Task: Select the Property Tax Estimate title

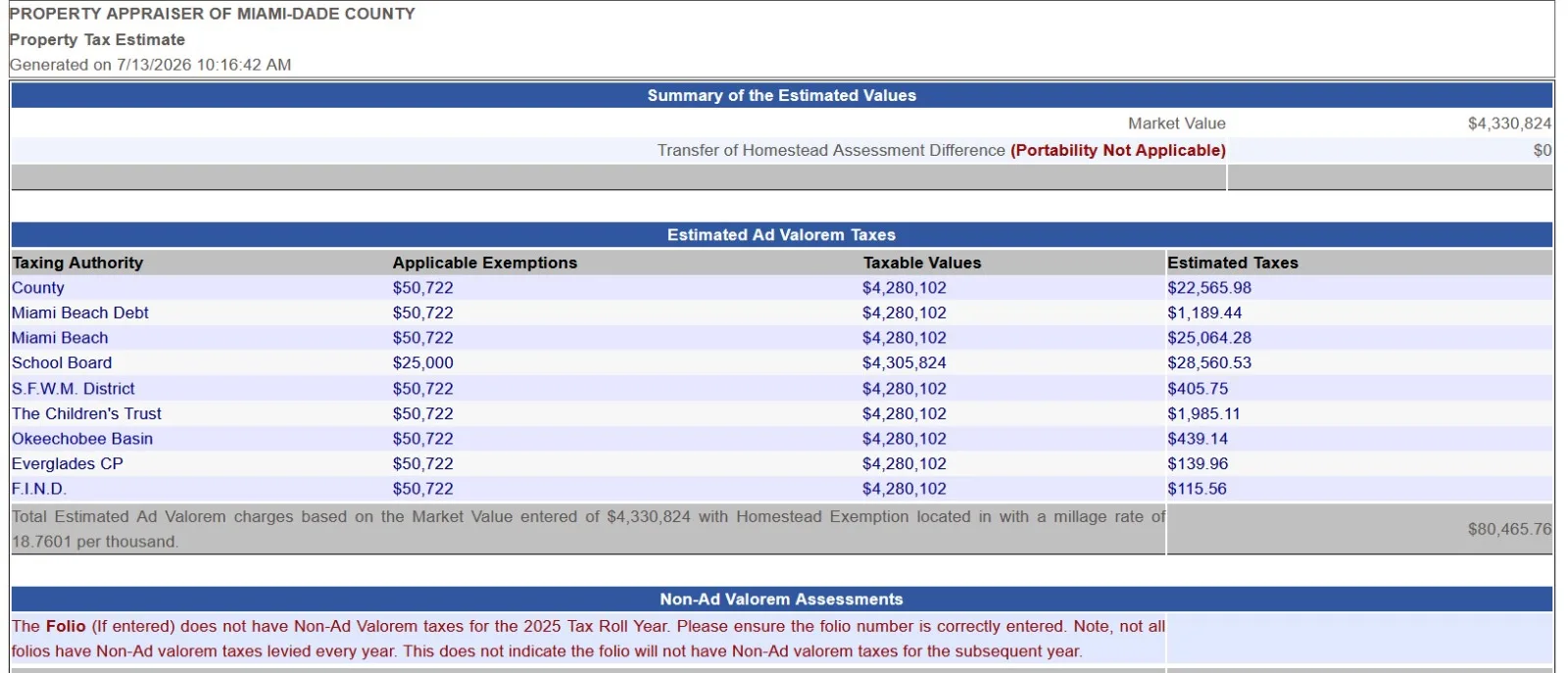Action: pos(97,39)
